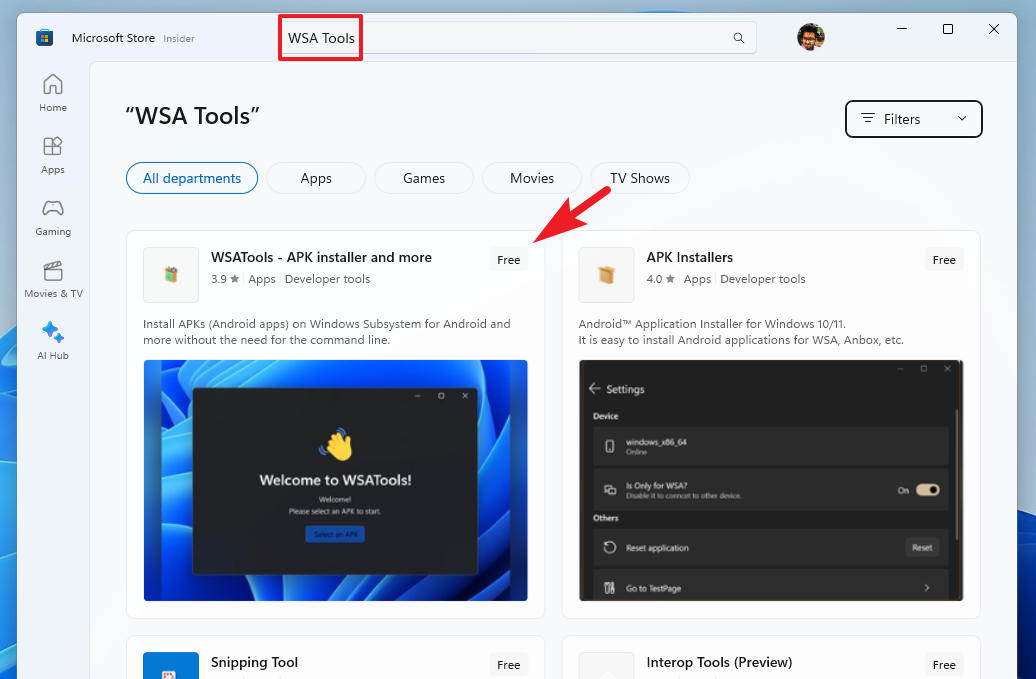The height and width of the screenshot is (679, 1036).
Task: Click Free button on APK Installers card
Action: pos(944,260)
